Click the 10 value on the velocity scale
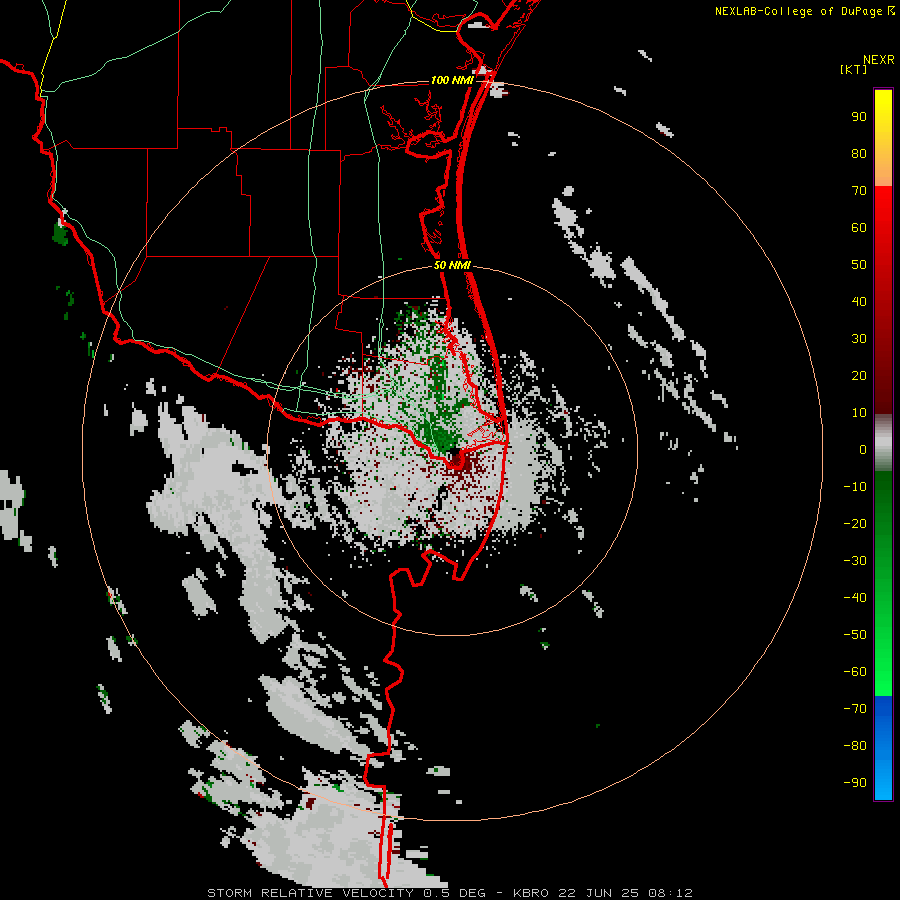 point(859,413)
